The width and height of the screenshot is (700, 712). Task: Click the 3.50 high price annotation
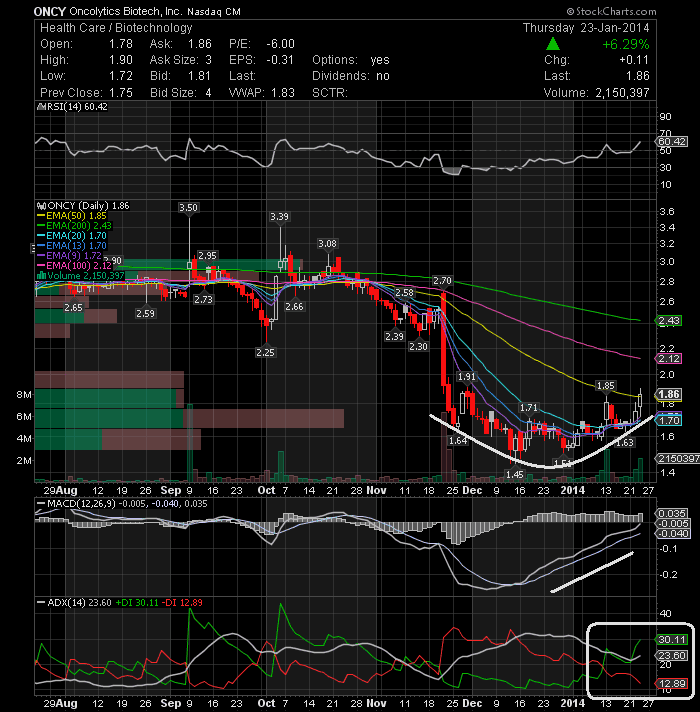click(188, 208)
